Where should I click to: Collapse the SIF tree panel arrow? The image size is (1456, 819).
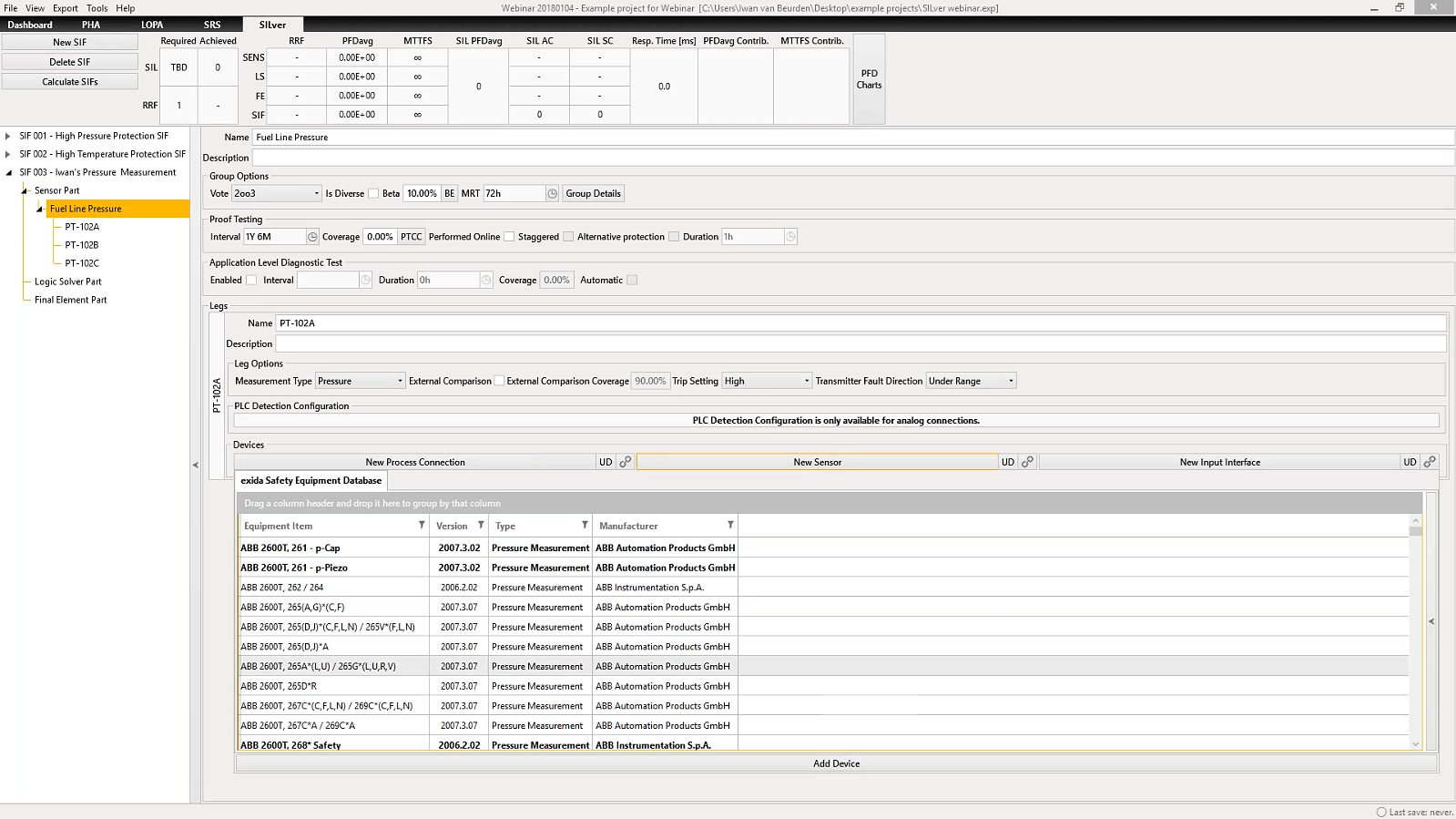(195, 465)
